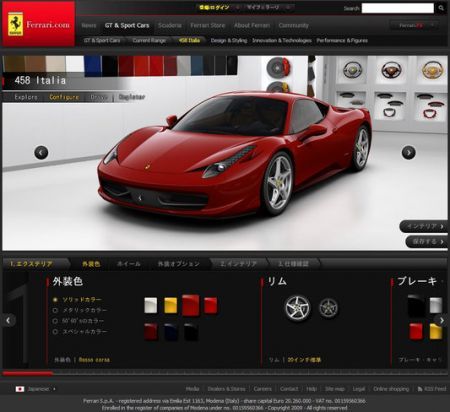Open the Media footer link
Screen dimensions: 450x412
[x=192, y=389]
